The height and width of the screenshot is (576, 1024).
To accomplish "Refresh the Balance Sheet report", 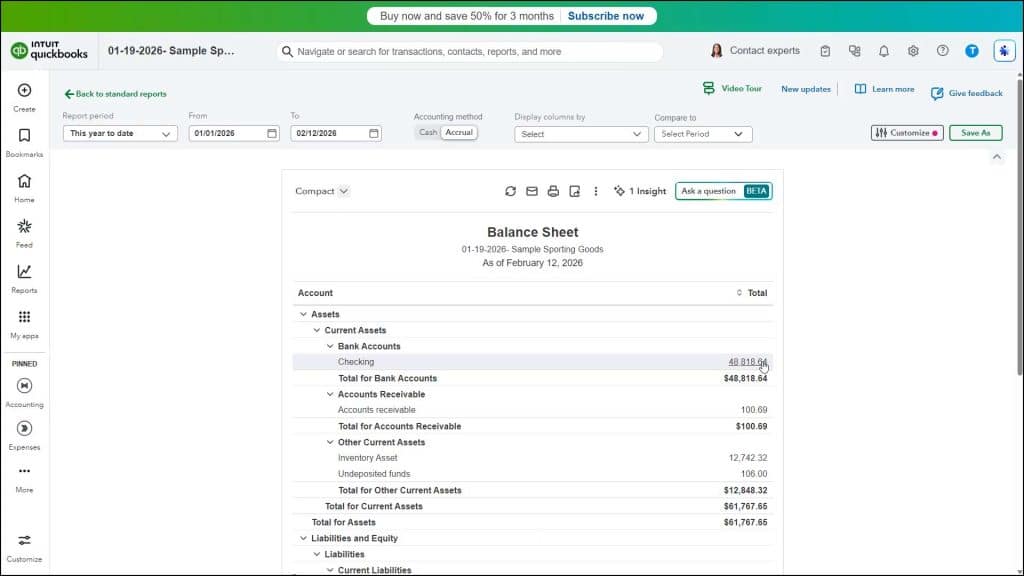I will tap(510, 190).
